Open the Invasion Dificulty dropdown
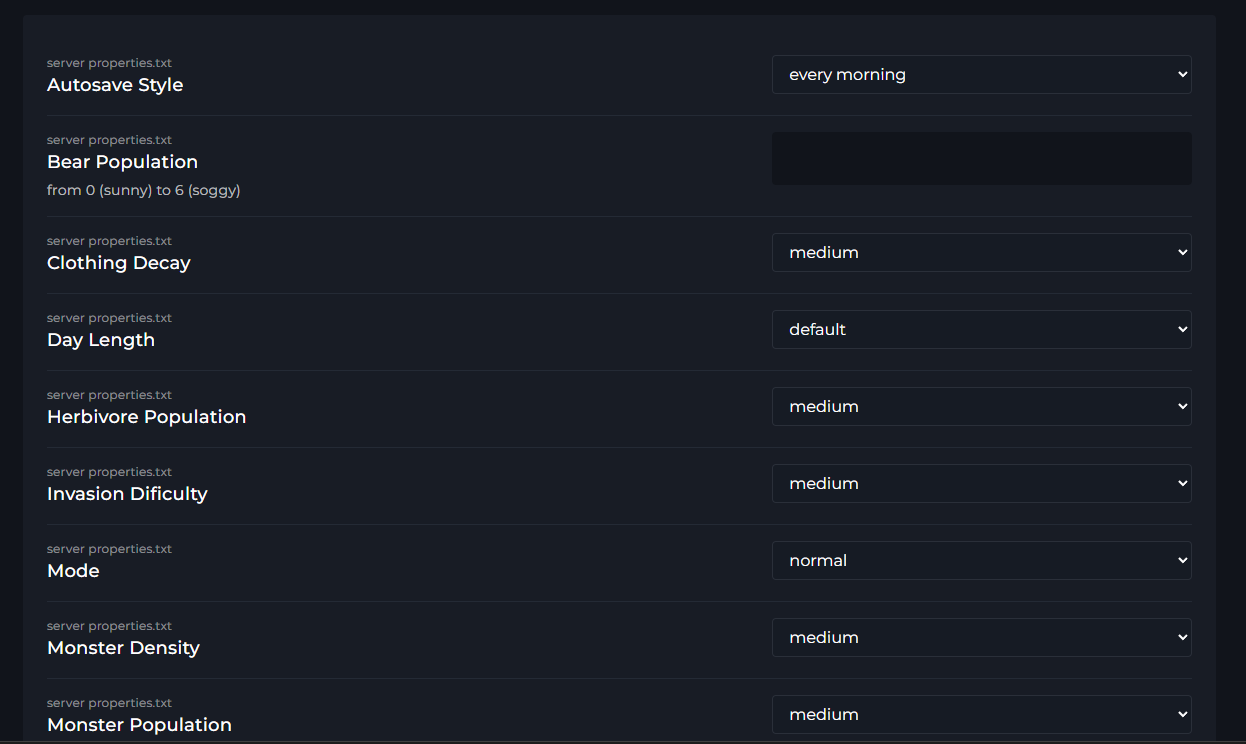1246x744 pixels. pos(981,483)
